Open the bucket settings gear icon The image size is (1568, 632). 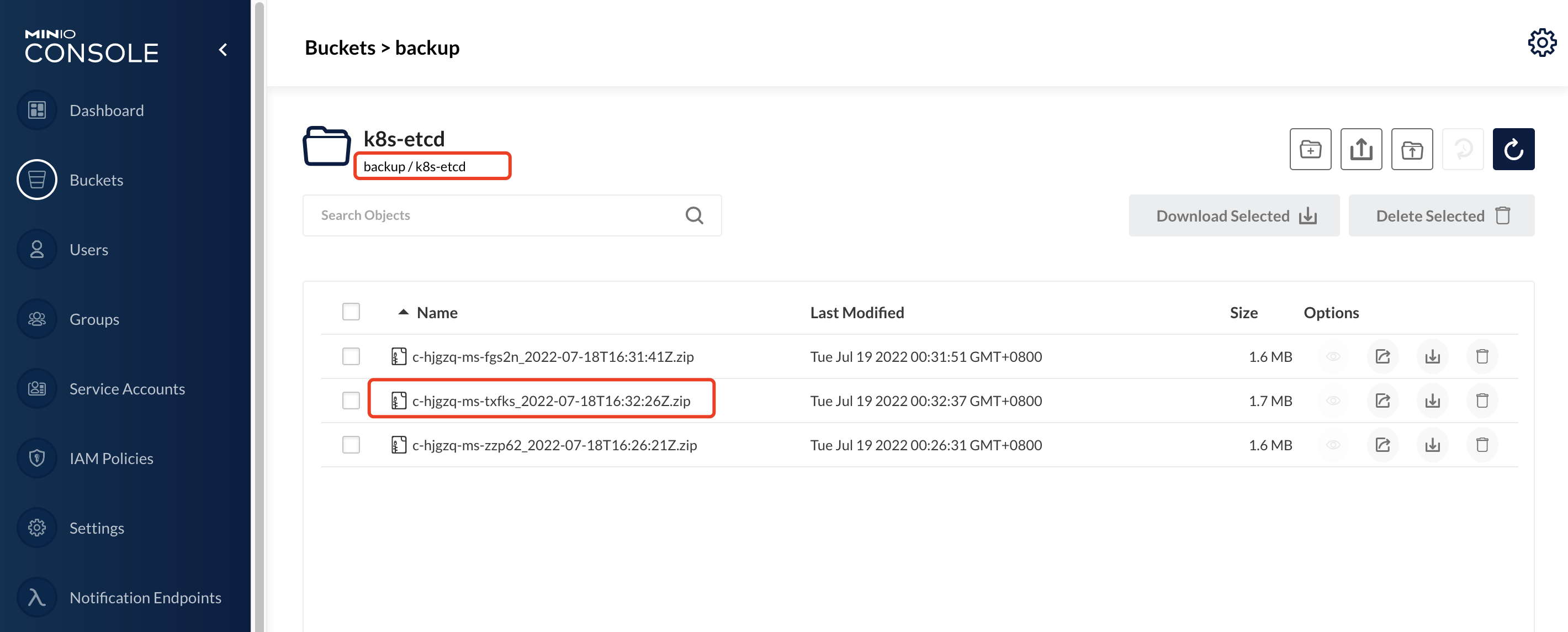point(1541,43)
